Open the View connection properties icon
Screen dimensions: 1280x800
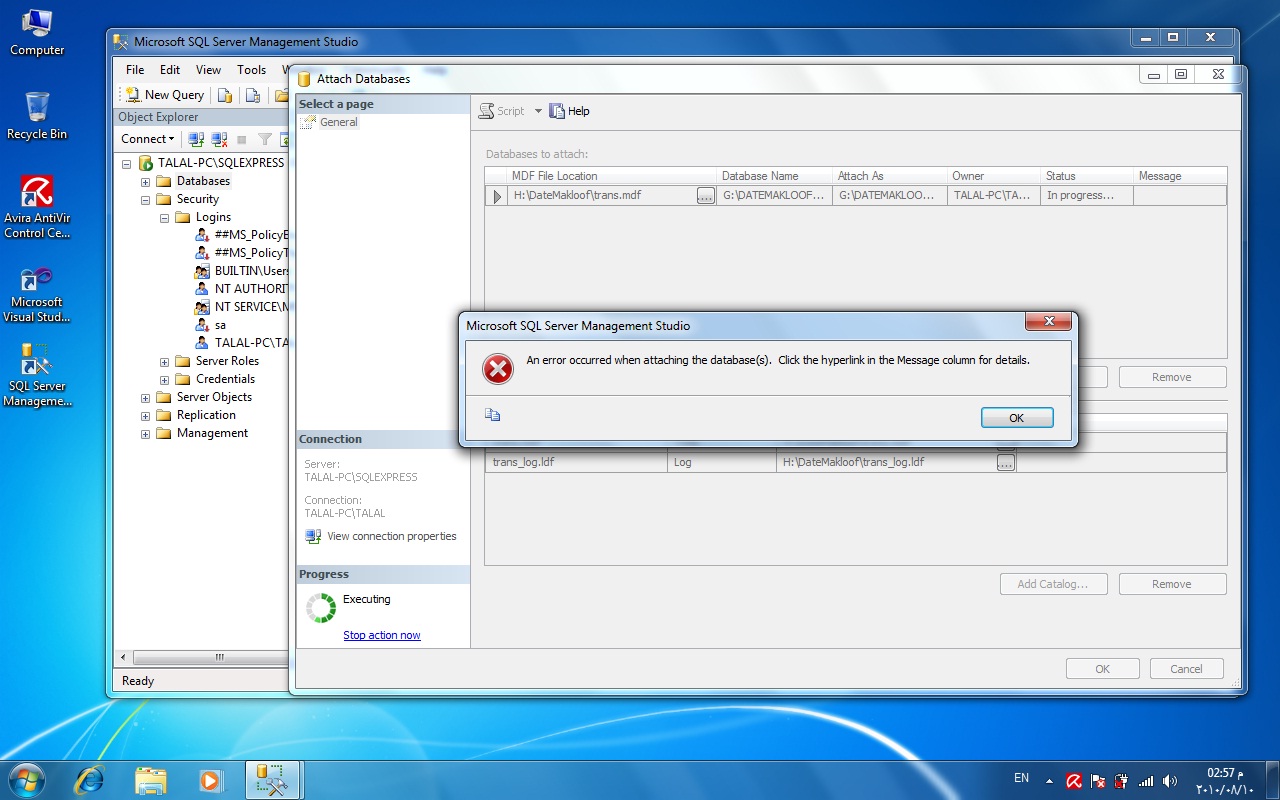pyautogui.click(x=313, y=536)
